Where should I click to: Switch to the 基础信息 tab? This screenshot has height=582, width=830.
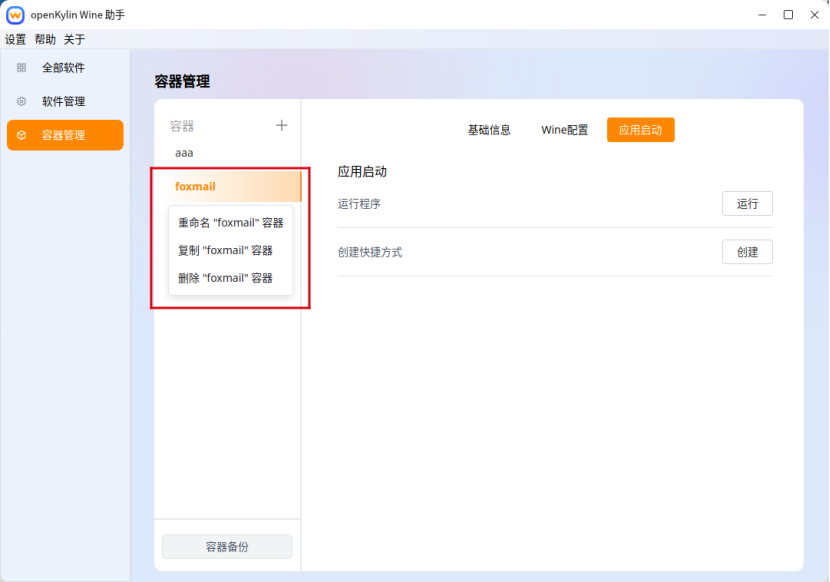click(489, 130)
